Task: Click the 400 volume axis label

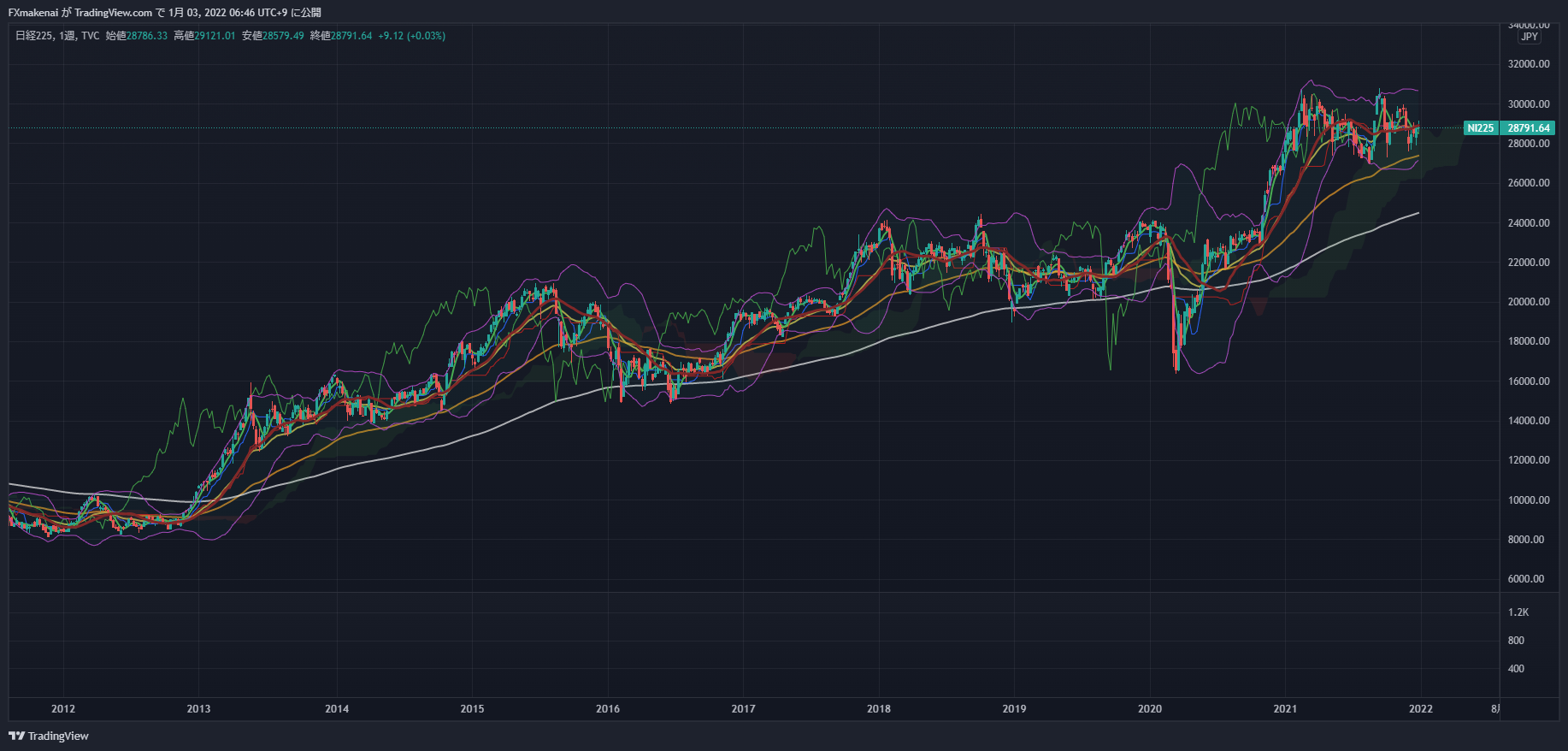Action: [x=1516, y=669]
